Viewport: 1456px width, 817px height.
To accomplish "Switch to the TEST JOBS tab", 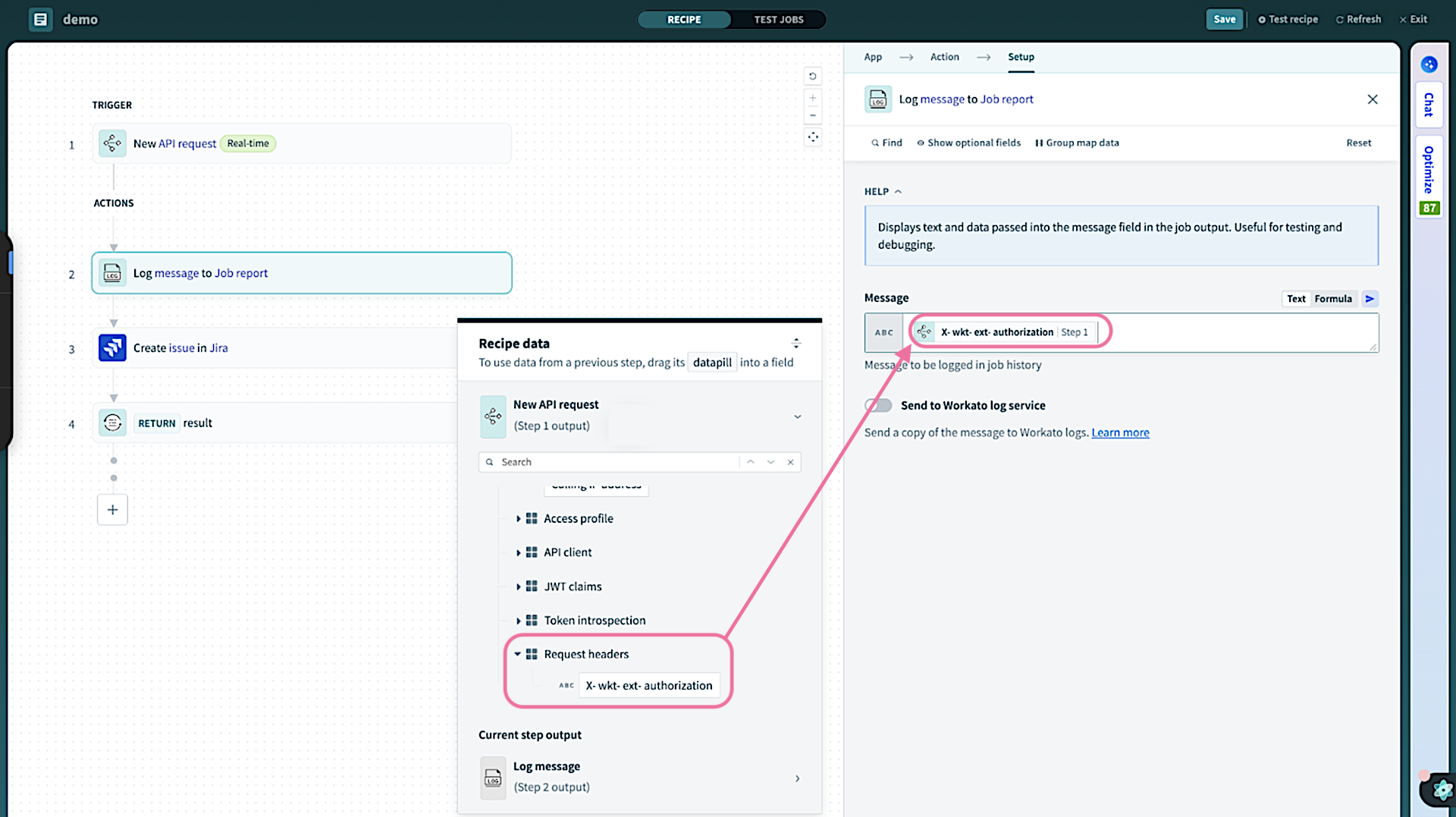I will [x=779, y=19].
